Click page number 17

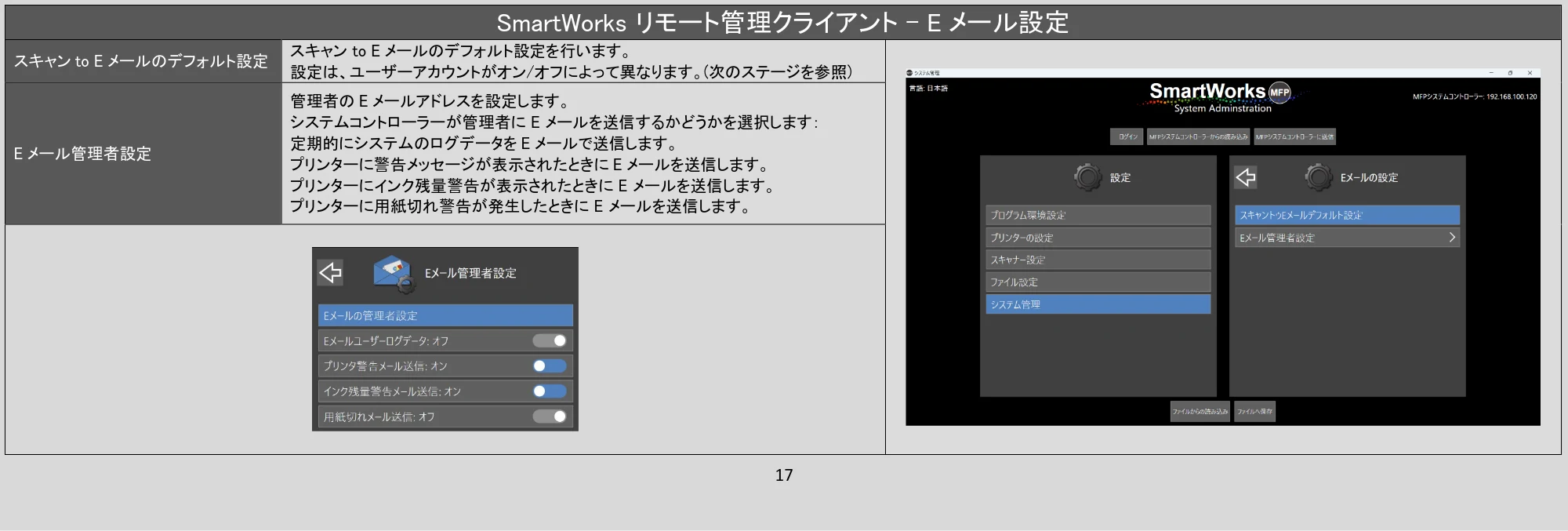pos(784,475)
